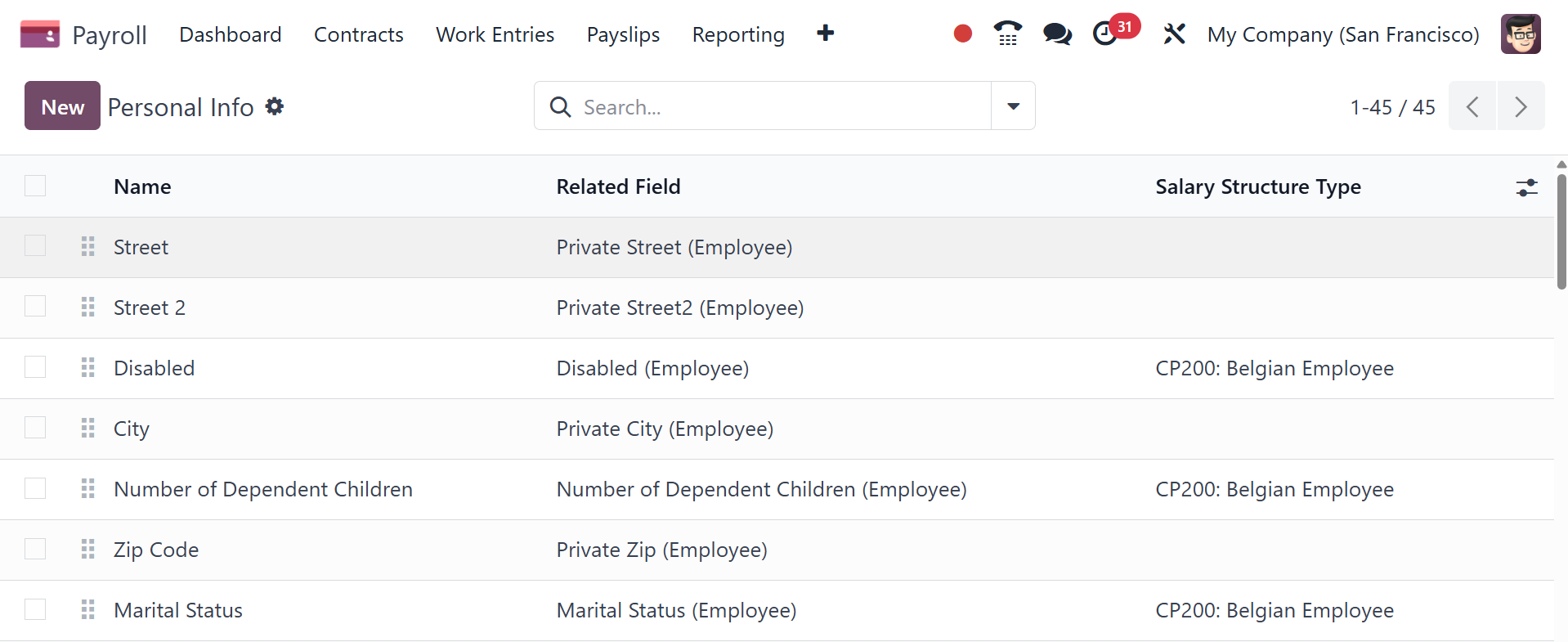Click the New button

62,106
